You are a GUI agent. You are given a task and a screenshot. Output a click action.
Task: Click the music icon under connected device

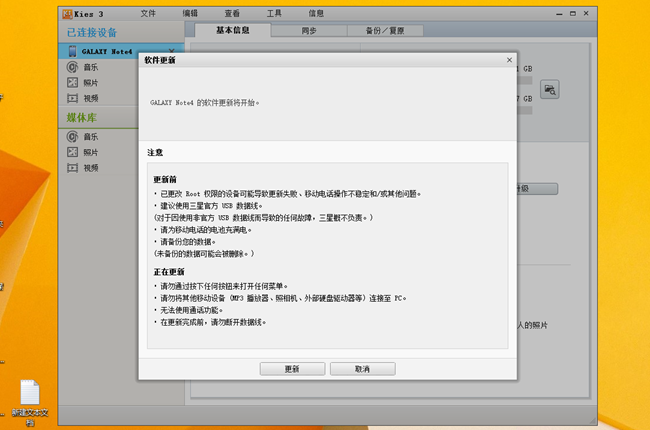tap(73, 67)
